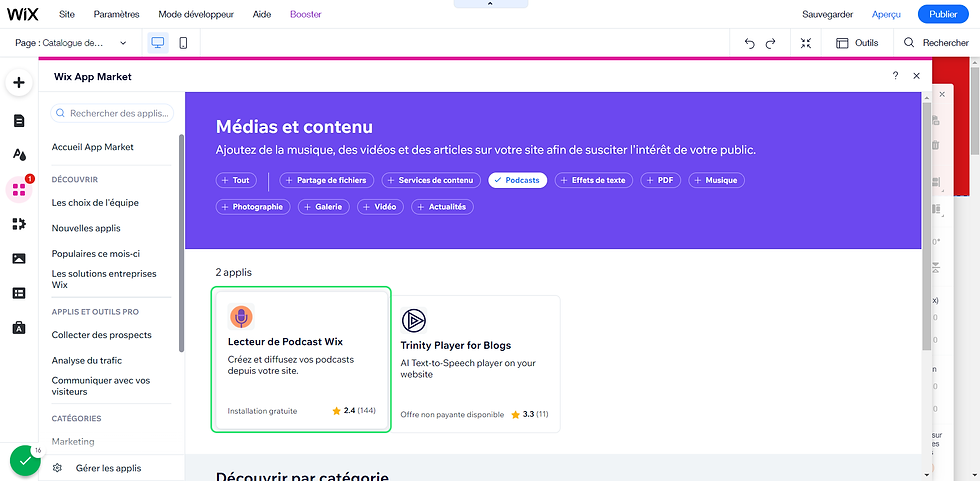Select the PDF filter chip
The width and height of the screenshot is (980, 481).
tap(661, 180)
